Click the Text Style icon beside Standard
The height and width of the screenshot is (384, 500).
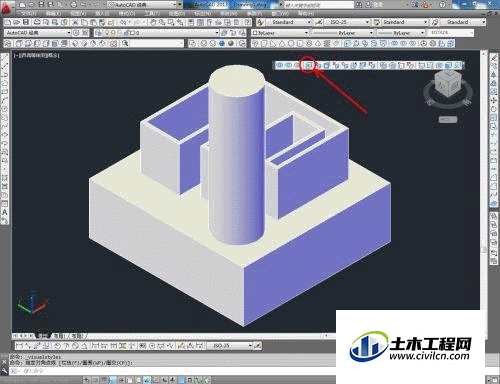pyautogui.click(x=261, y=22)
